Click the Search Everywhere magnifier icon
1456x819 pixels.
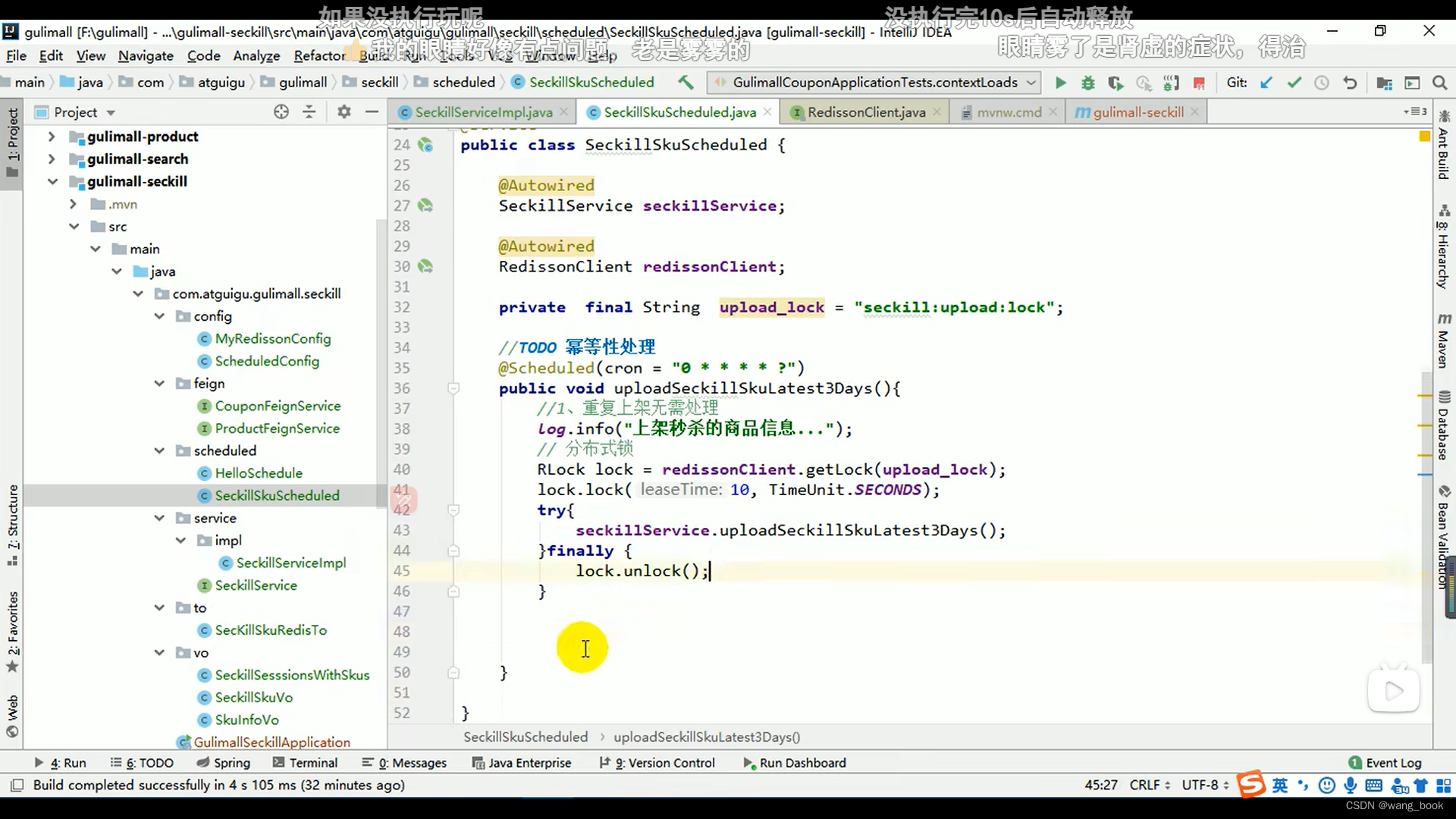pos(1439,83)
